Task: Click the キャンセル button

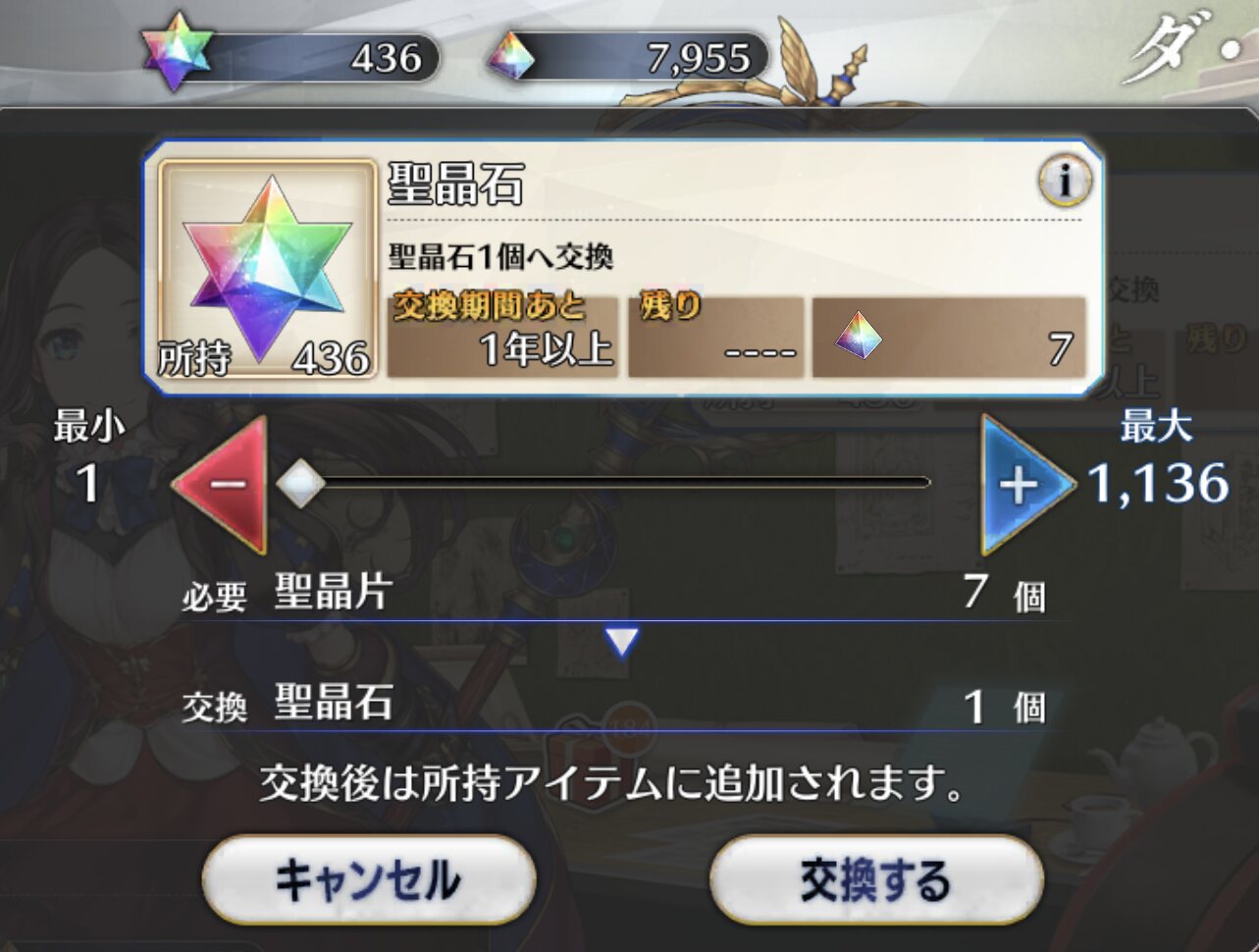Action: coord(369,880)
